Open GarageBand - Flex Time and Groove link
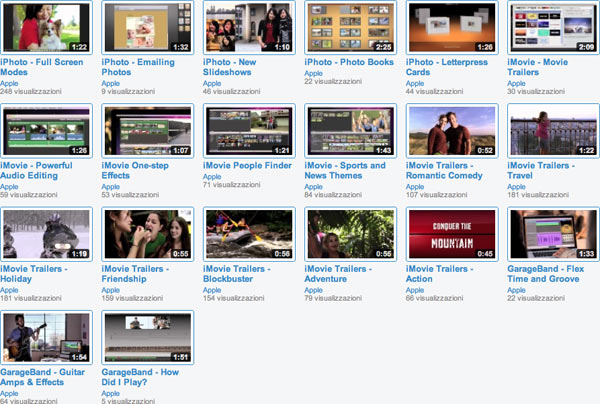The width and height of the screenshot is (600, 404). coord(546,275)
